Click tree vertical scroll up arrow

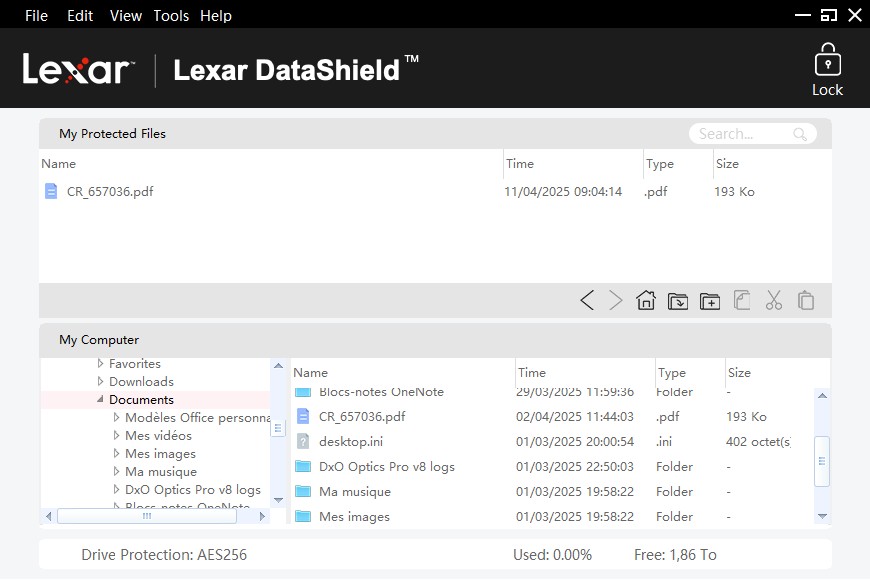tap(279, 366)
